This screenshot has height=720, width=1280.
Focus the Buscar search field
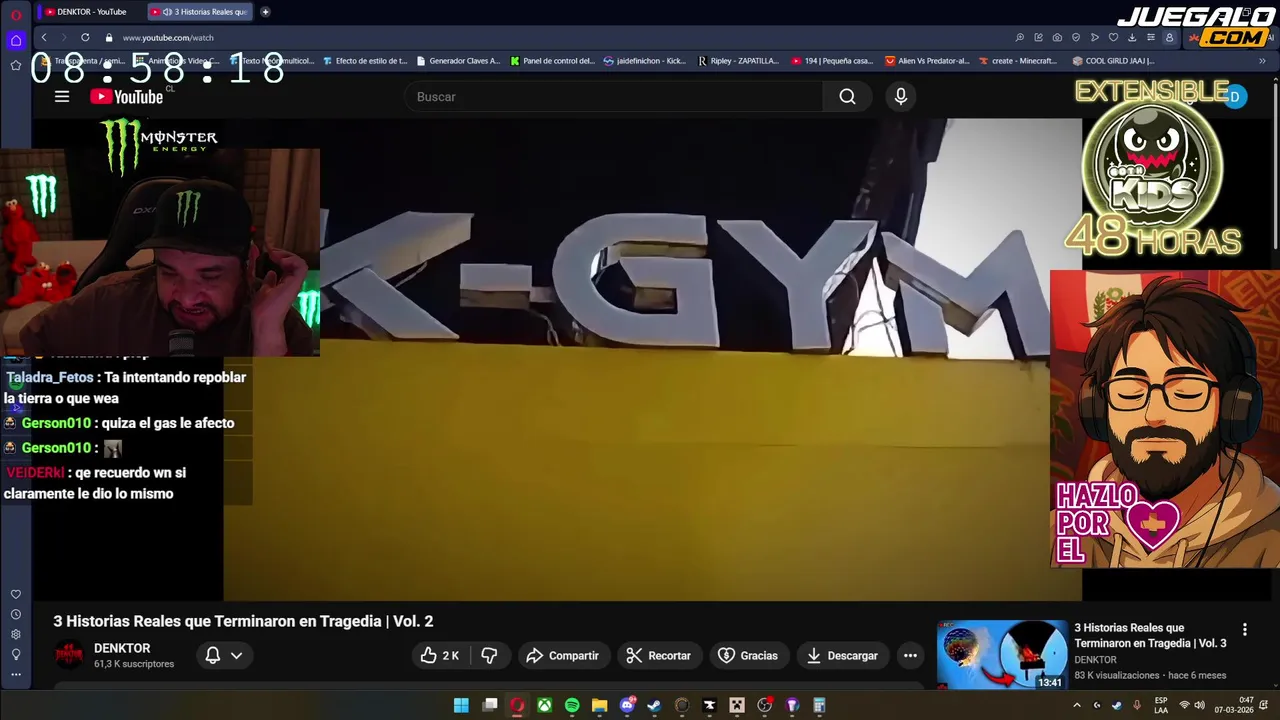pos(614,97)
